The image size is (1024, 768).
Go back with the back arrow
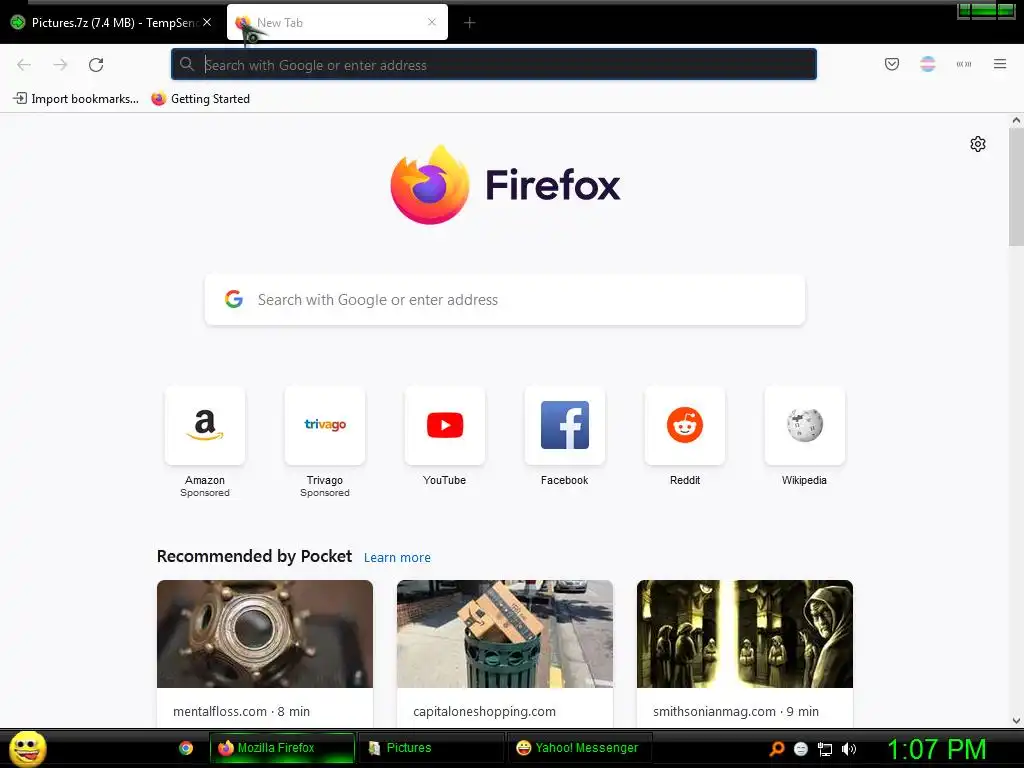click(24, 65)
